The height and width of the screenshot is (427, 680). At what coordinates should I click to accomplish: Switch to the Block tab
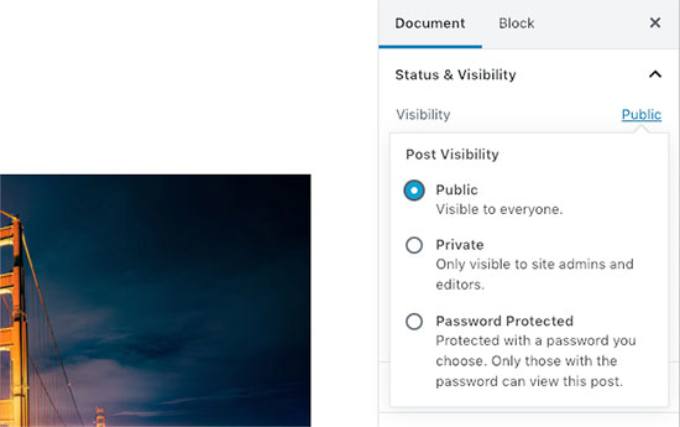point(516,23)
